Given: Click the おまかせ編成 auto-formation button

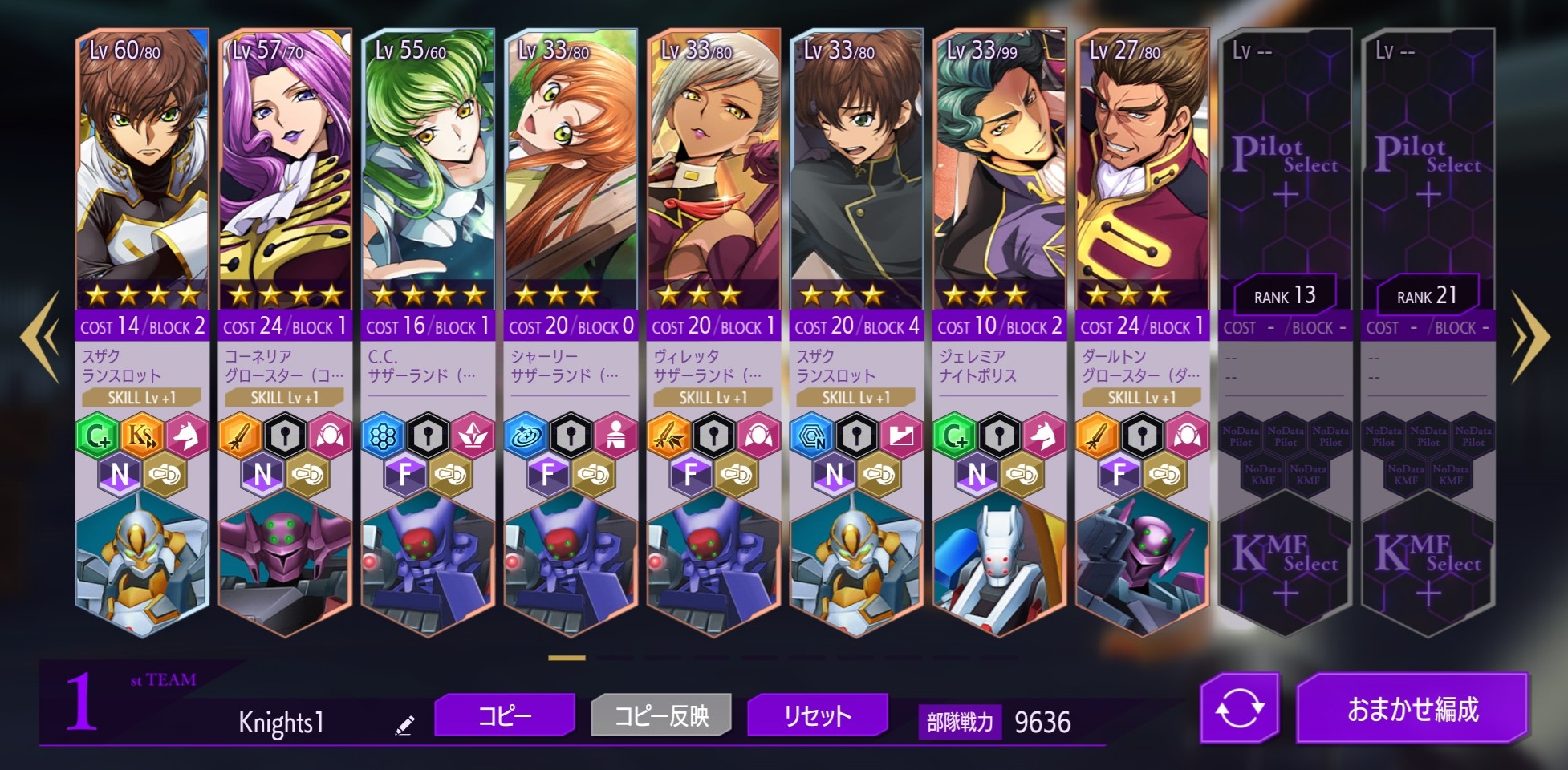Looking at the screenshot, I should [x=1413, y=709].
